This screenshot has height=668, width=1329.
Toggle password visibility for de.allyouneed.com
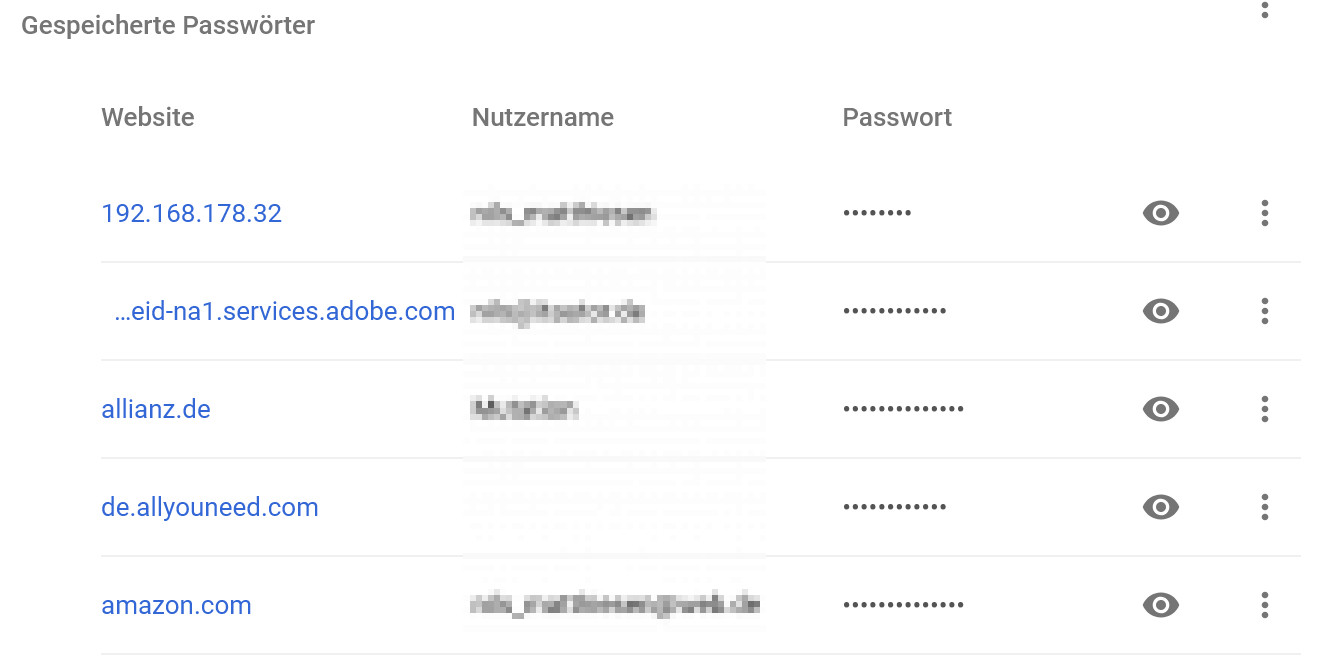point(1160,507)
